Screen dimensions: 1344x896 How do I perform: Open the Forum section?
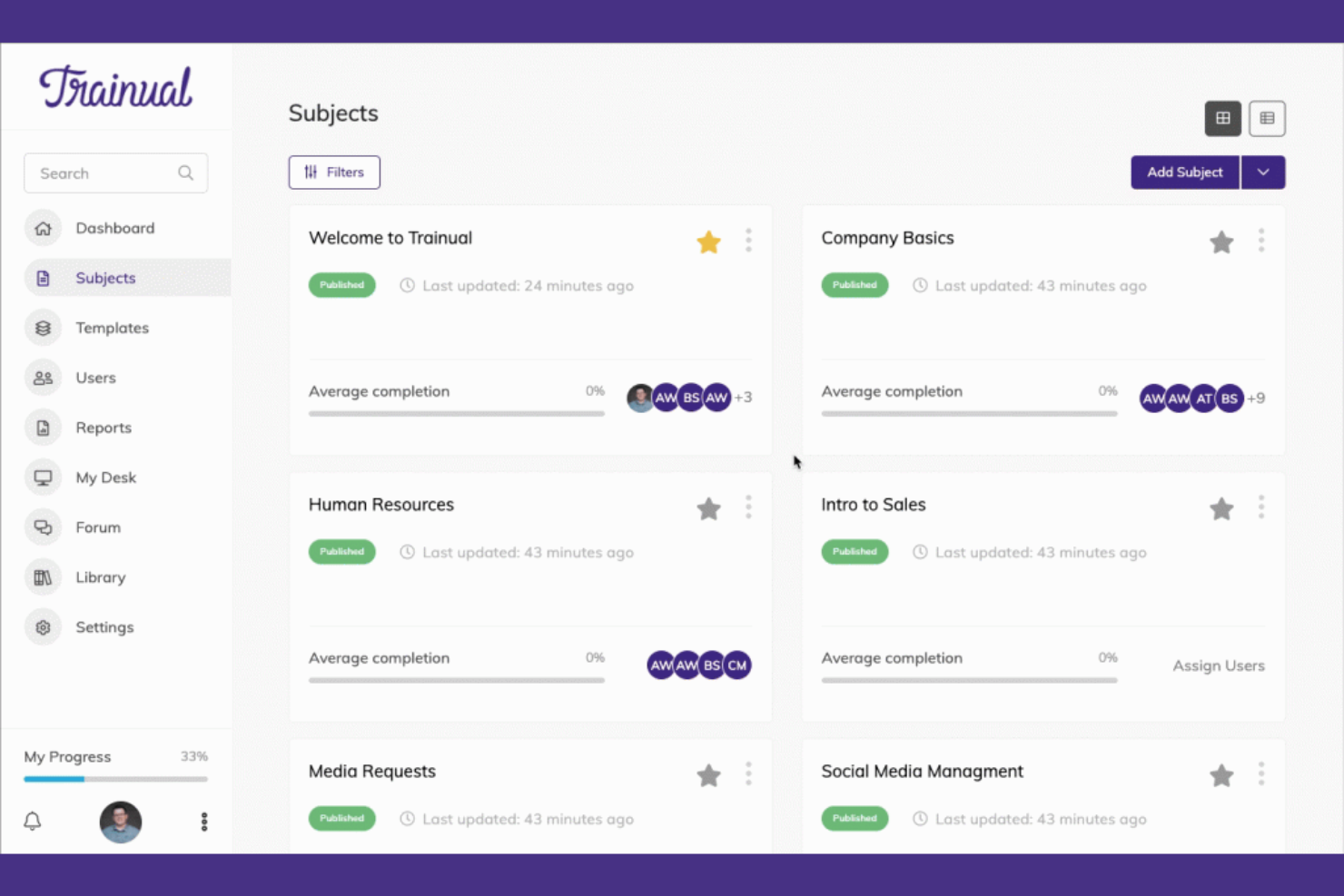click(97, 527)
